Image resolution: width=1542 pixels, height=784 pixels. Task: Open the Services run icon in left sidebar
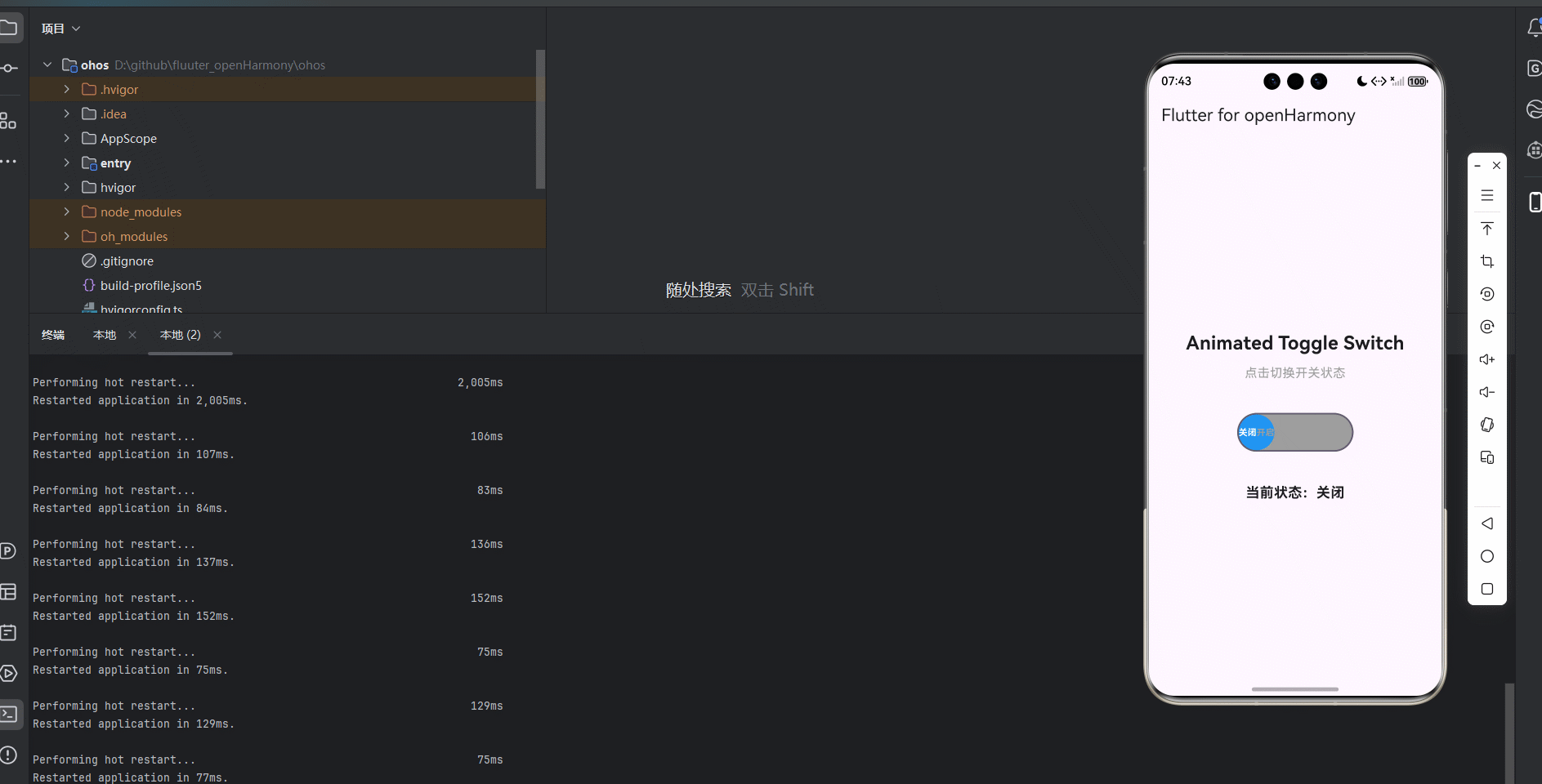tap(8, 674)
